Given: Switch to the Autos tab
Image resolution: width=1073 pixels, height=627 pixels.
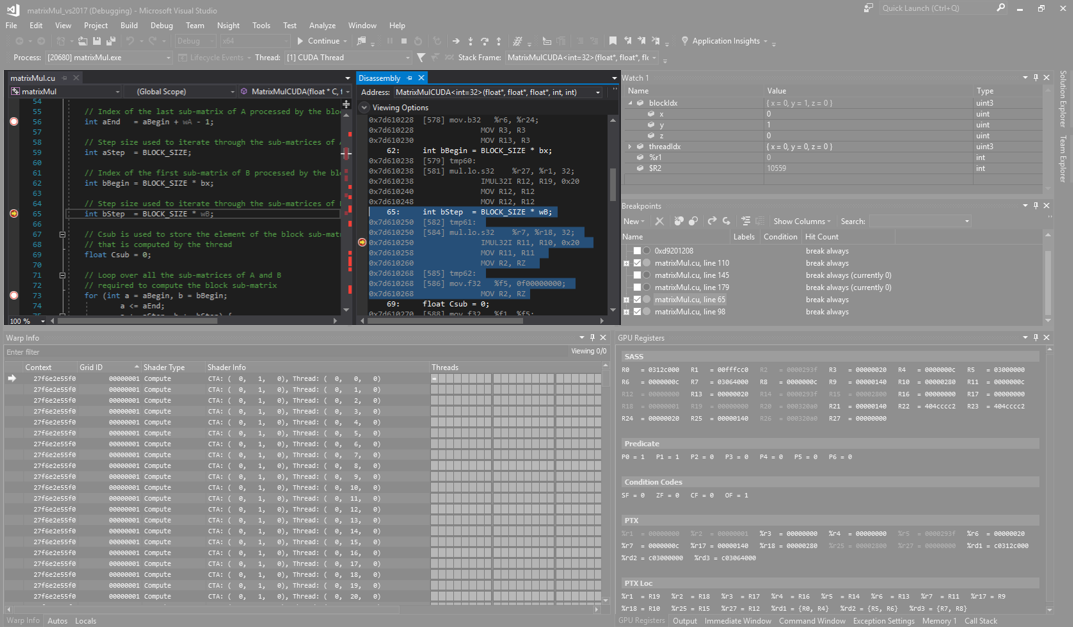Looking at the screenshot, I should click(x=57, y=621).
